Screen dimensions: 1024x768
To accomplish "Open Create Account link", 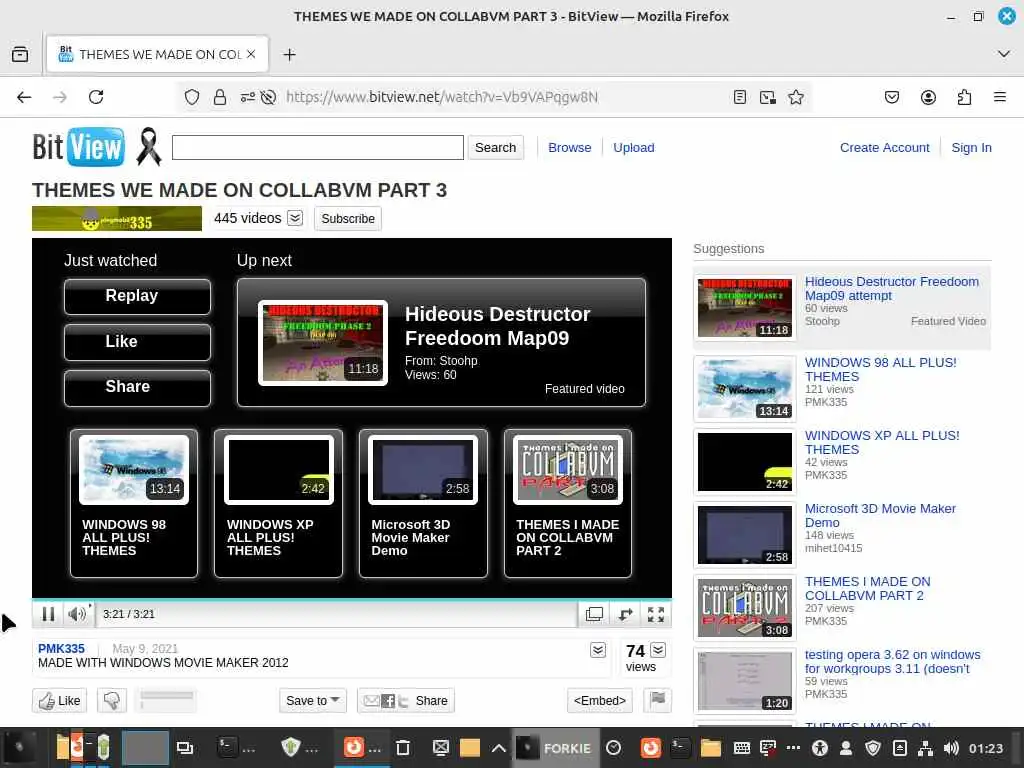I will click(884, 148).
